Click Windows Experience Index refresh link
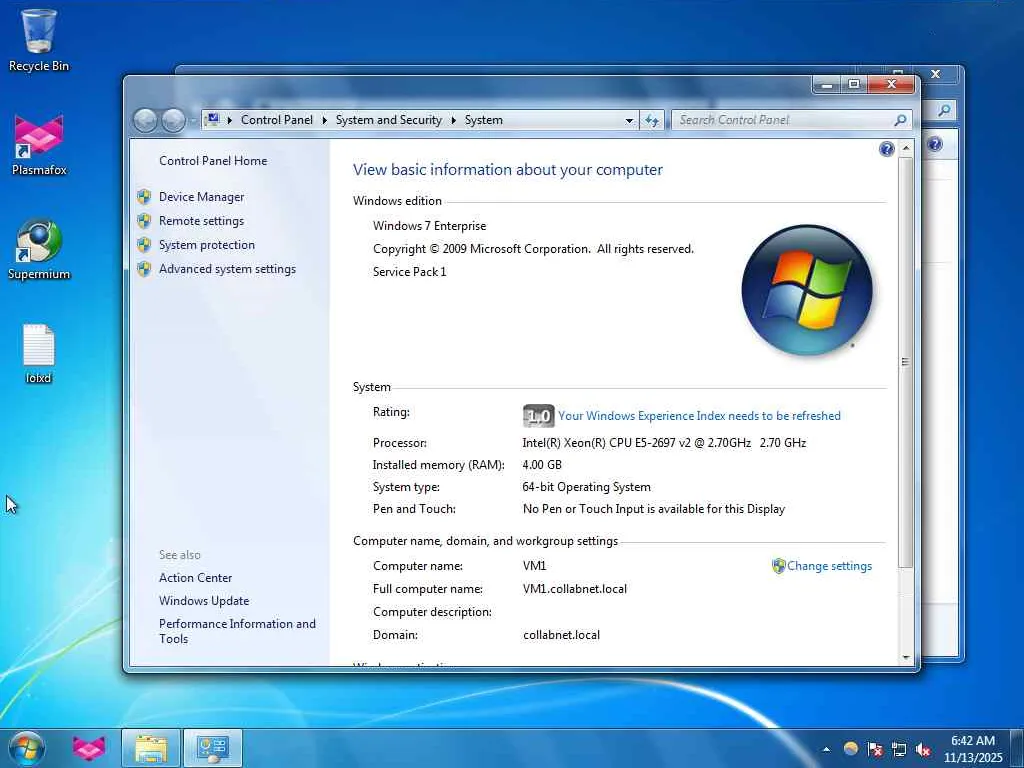 (699, 416)
